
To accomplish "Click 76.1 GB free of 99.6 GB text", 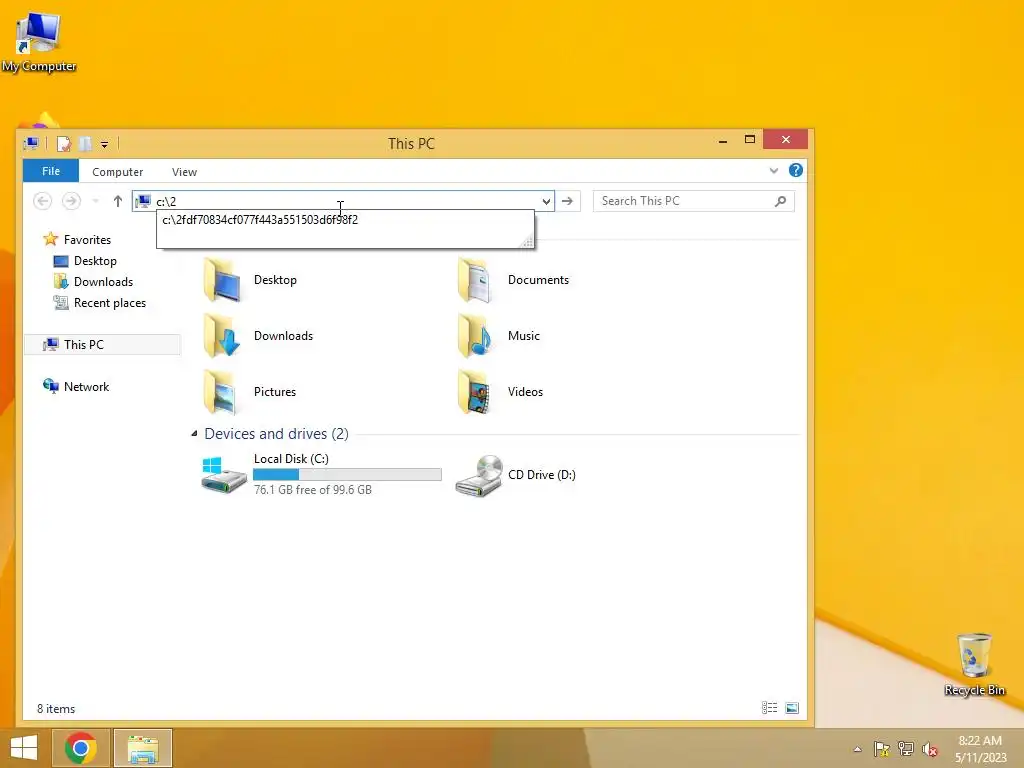I will pos(313,490).
